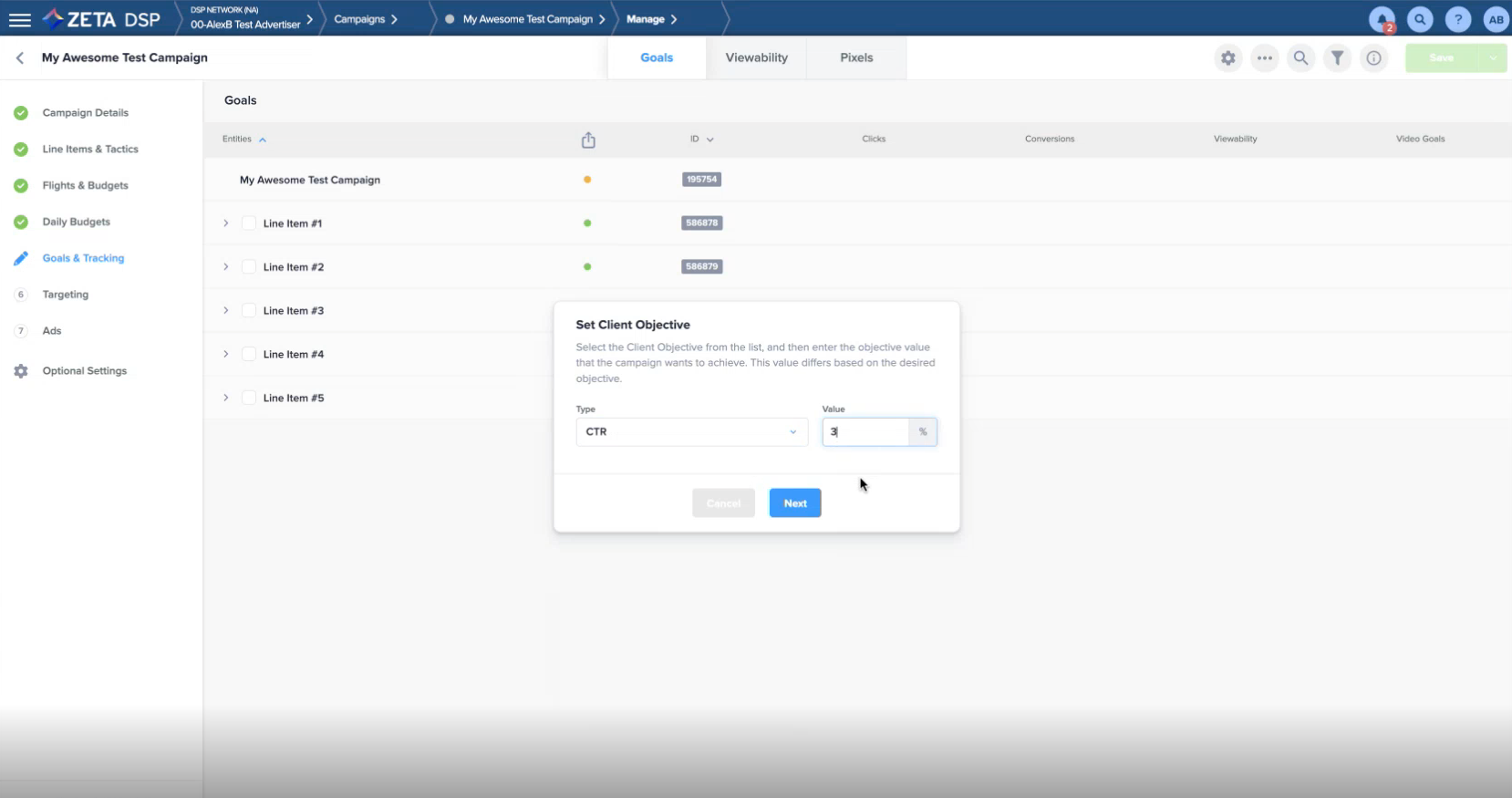Open the hamburger navigation menu
Viewport: 1512px width, 798px height.
tap(19, 19)
